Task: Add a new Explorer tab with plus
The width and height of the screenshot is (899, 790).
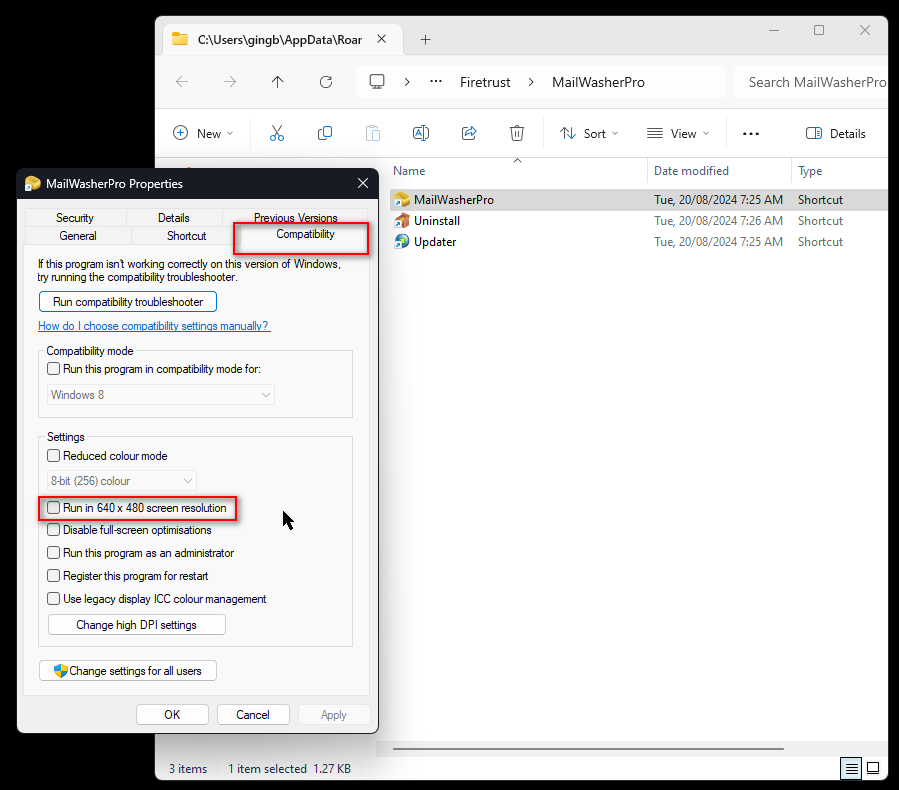Action: coord(425,40)
